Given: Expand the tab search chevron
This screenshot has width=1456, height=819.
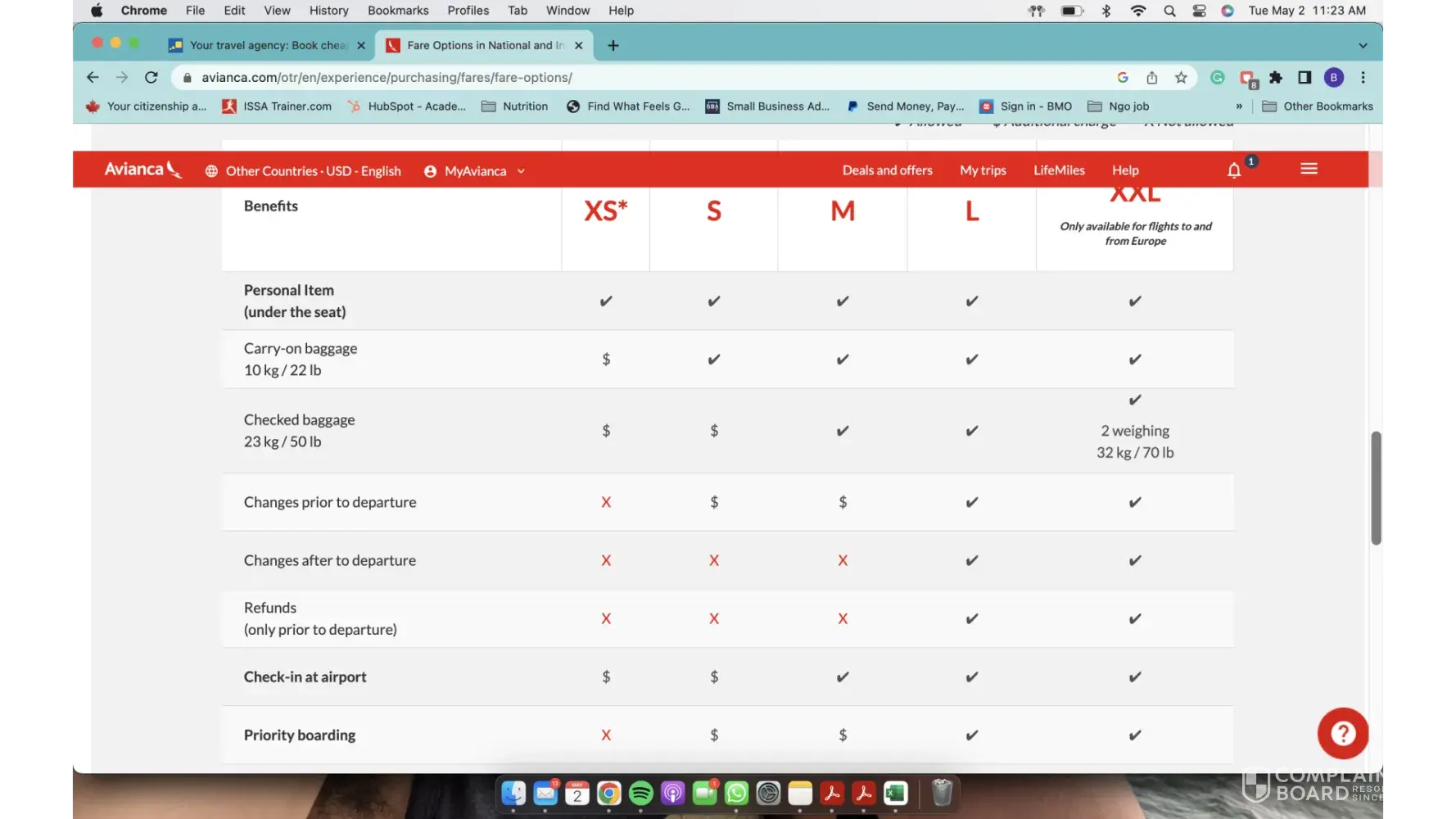Looking at the screenshot, I should point(1363,46).
